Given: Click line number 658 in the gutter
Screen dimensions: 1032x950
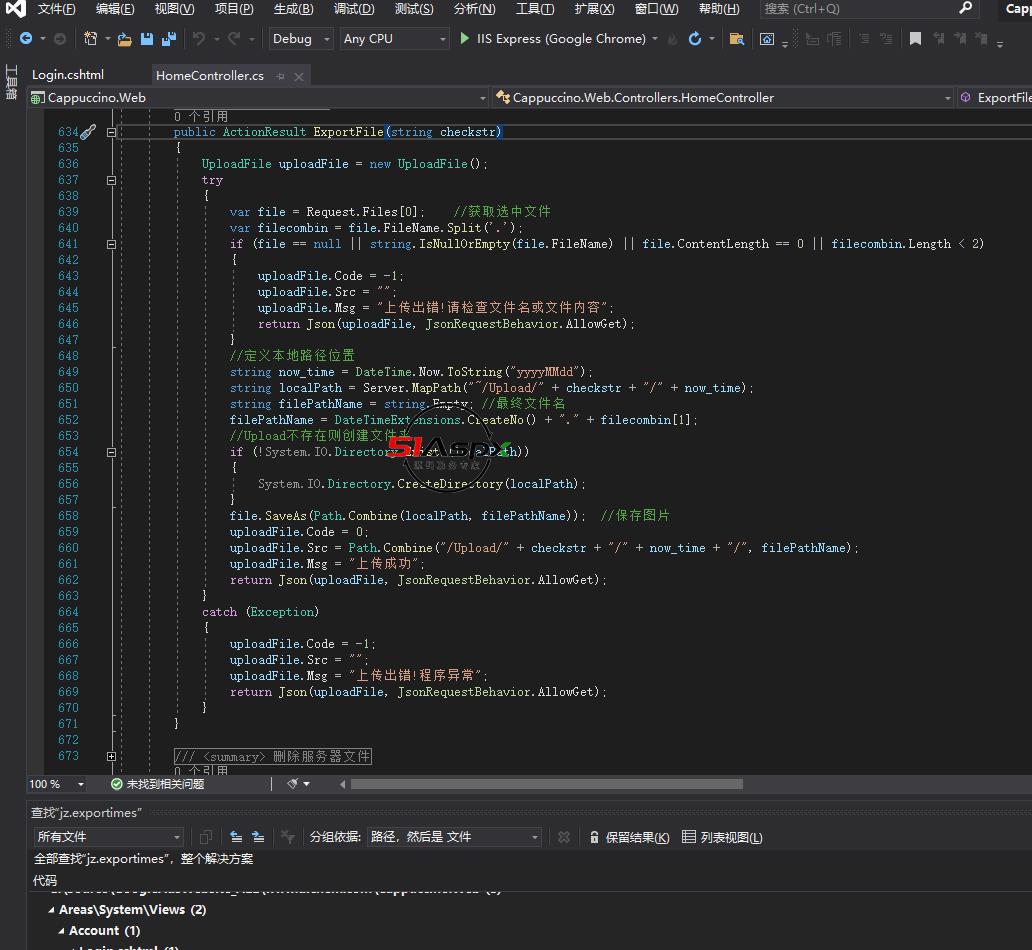Looking at the screenshot, I should (68, 515).
